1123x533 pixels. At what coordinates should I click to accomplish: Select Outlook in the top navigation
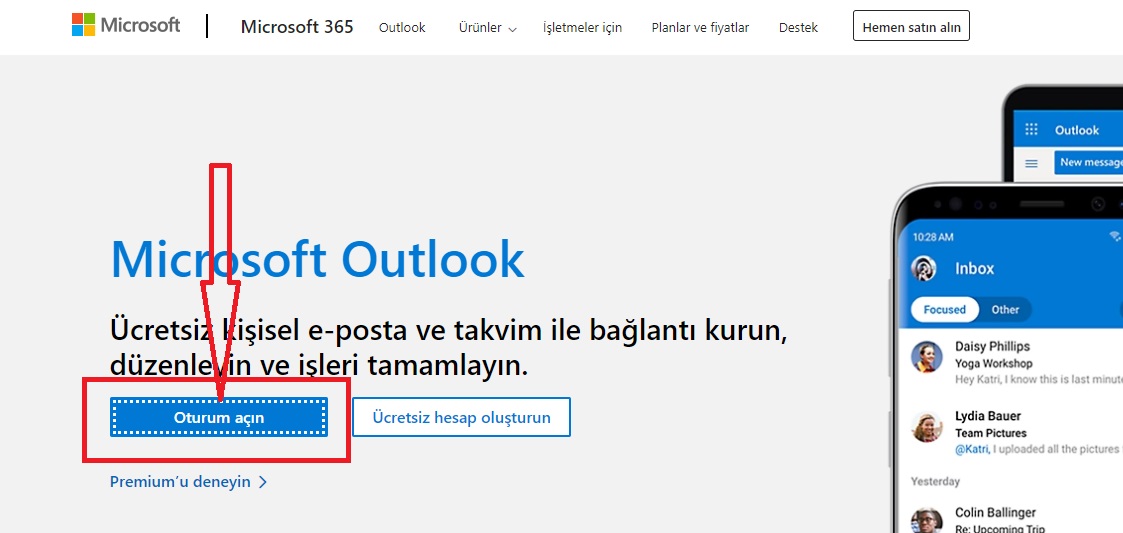[402, 28]
